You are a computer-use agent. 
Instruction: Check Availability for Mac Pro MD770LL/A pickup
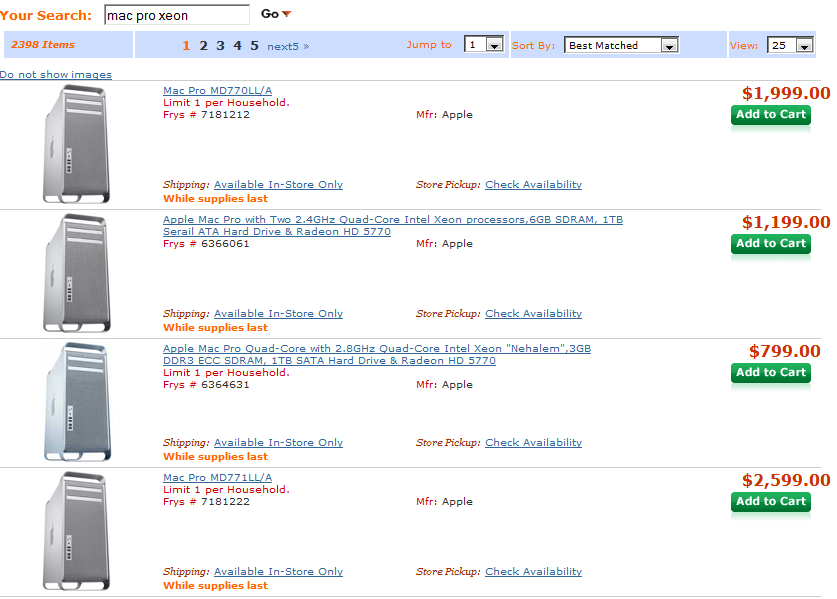pyautogui.click(x=533, y=185)
